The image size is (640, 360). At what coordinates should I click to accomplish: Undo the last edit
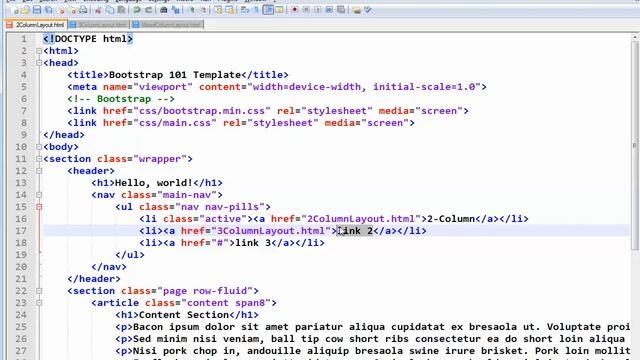coord(137,10)
